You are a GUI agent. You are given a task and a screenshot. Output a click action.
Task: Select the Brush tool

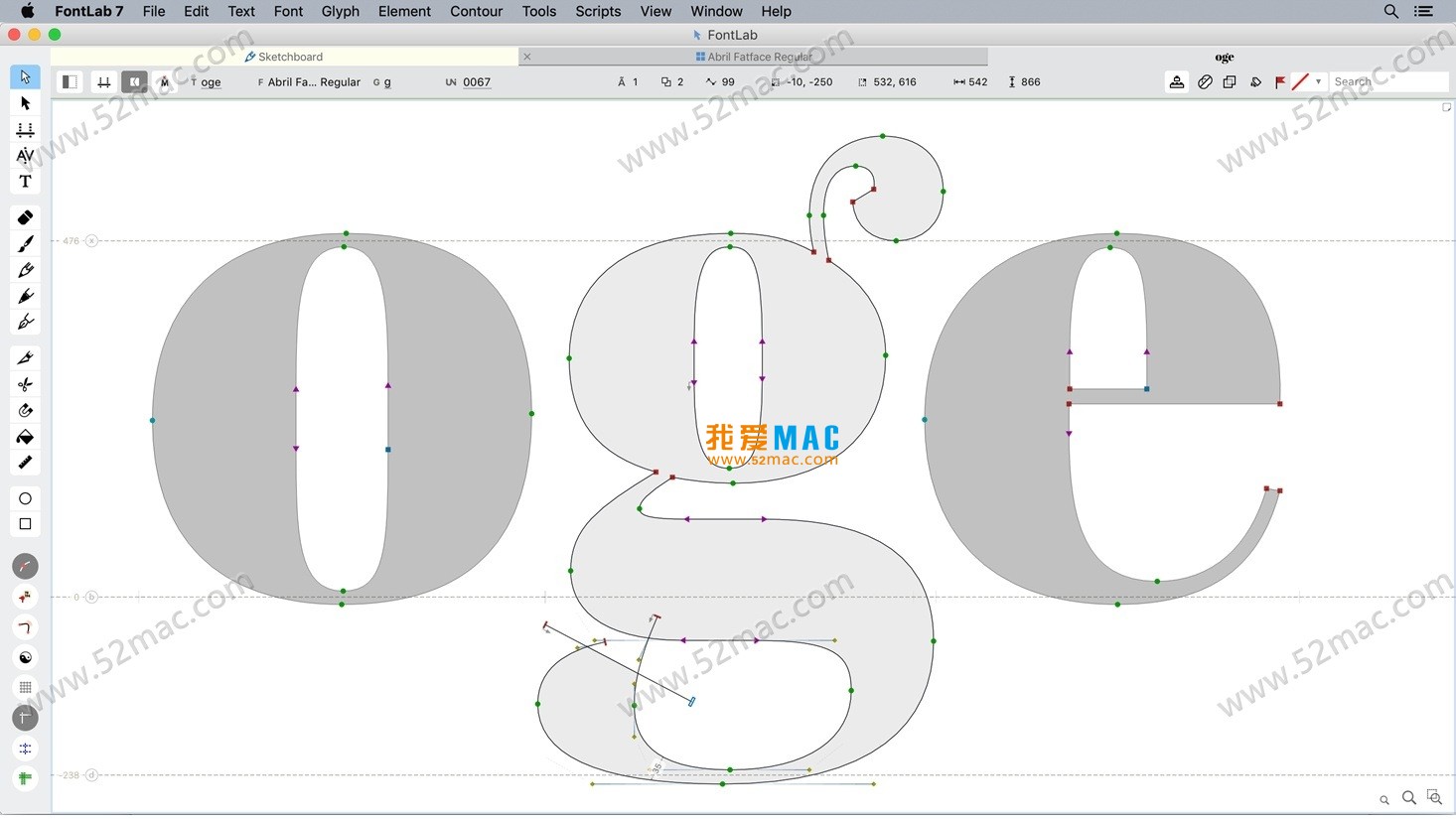coord(25,243)
